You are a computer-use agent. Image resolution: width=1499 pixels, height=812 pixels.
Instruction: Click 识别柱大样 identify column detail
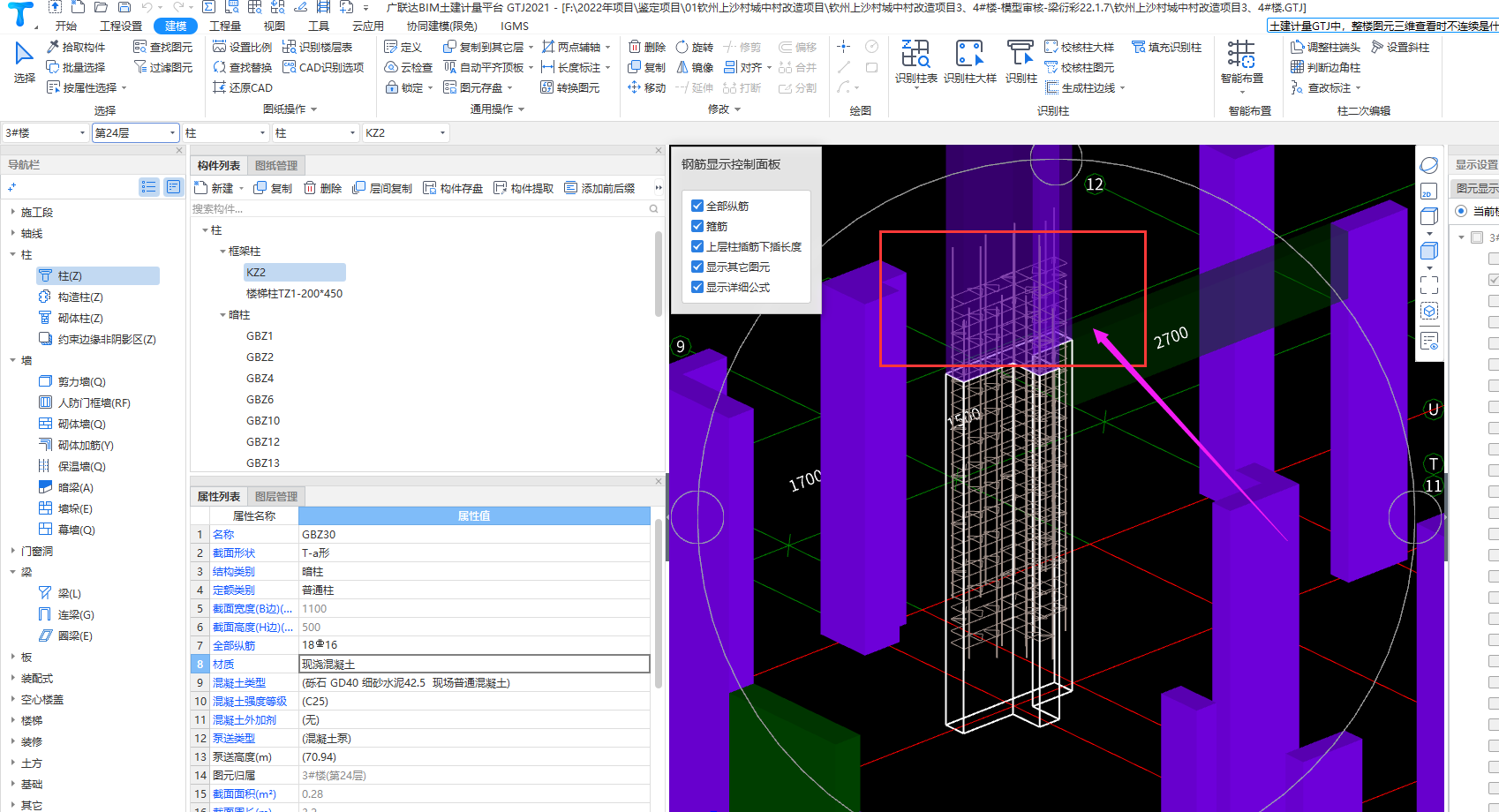coord(969,62)
